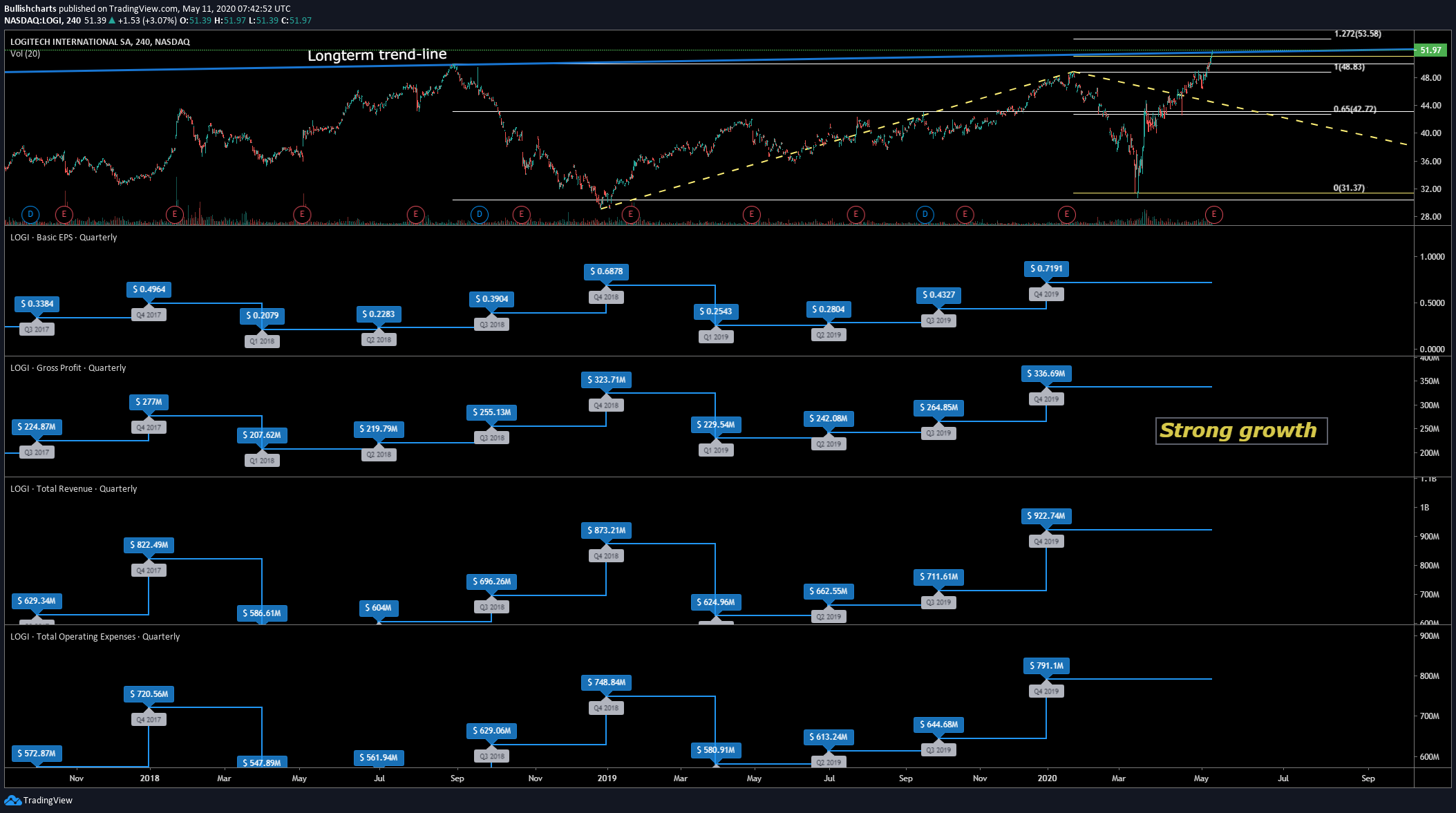Click the $ 624.96M revenue tag

point(716,602)
